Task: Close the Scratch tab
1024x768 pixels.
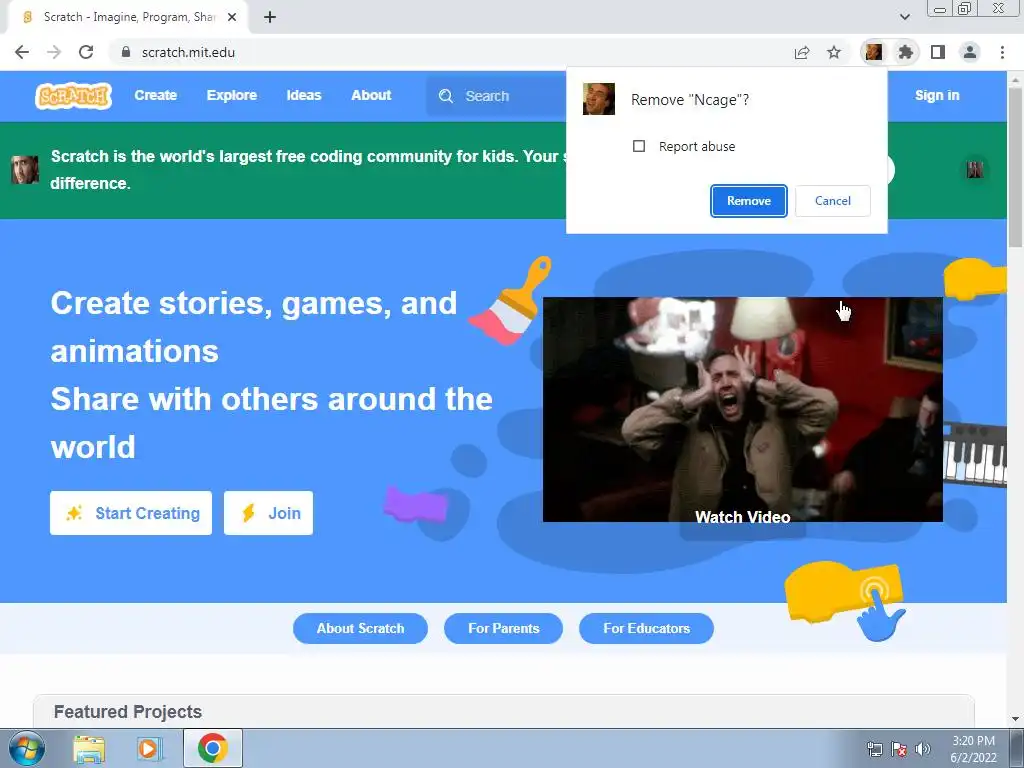Action: [232, 18]
